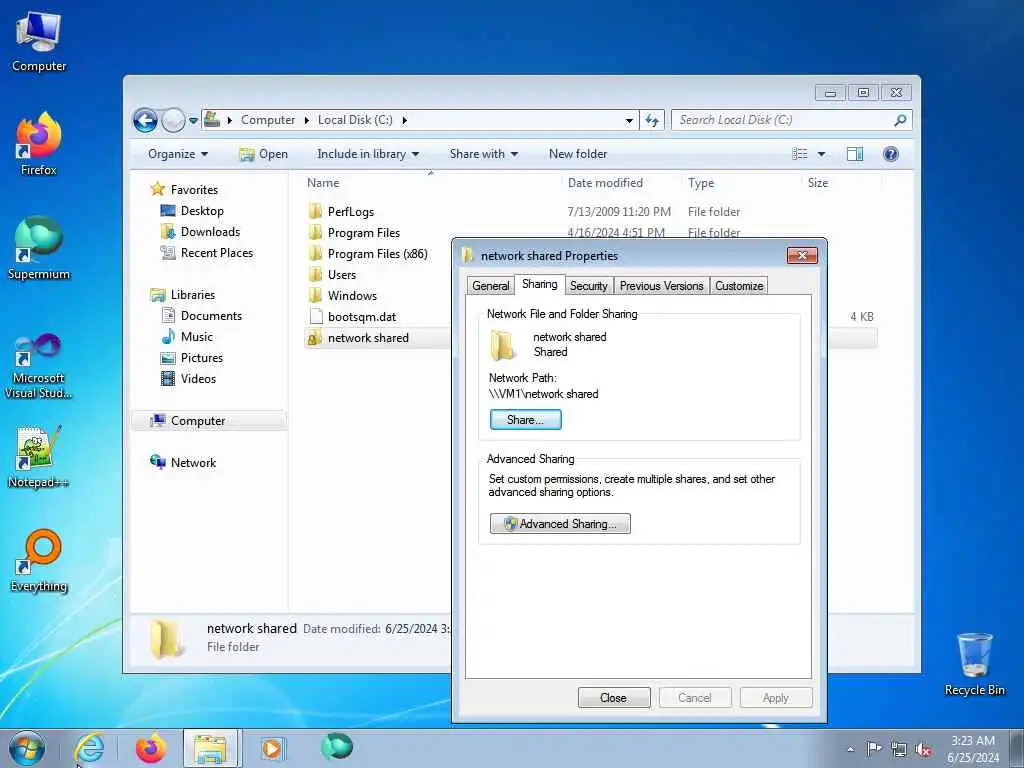This screenshot has height=768, width=1024.
Task: Open the Previous Versions tab
Action: (x=662, y=286)
